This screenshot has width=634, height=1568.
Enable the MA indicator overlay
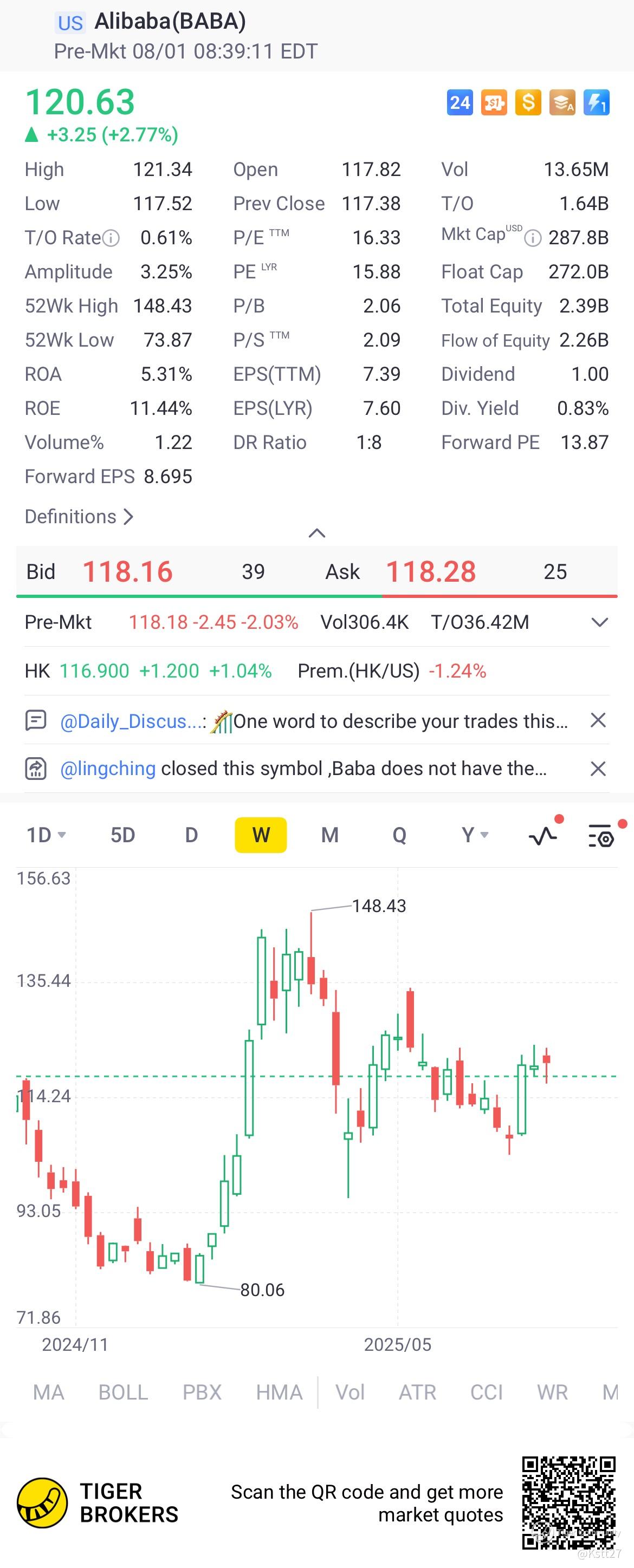tap(49, 1391)
